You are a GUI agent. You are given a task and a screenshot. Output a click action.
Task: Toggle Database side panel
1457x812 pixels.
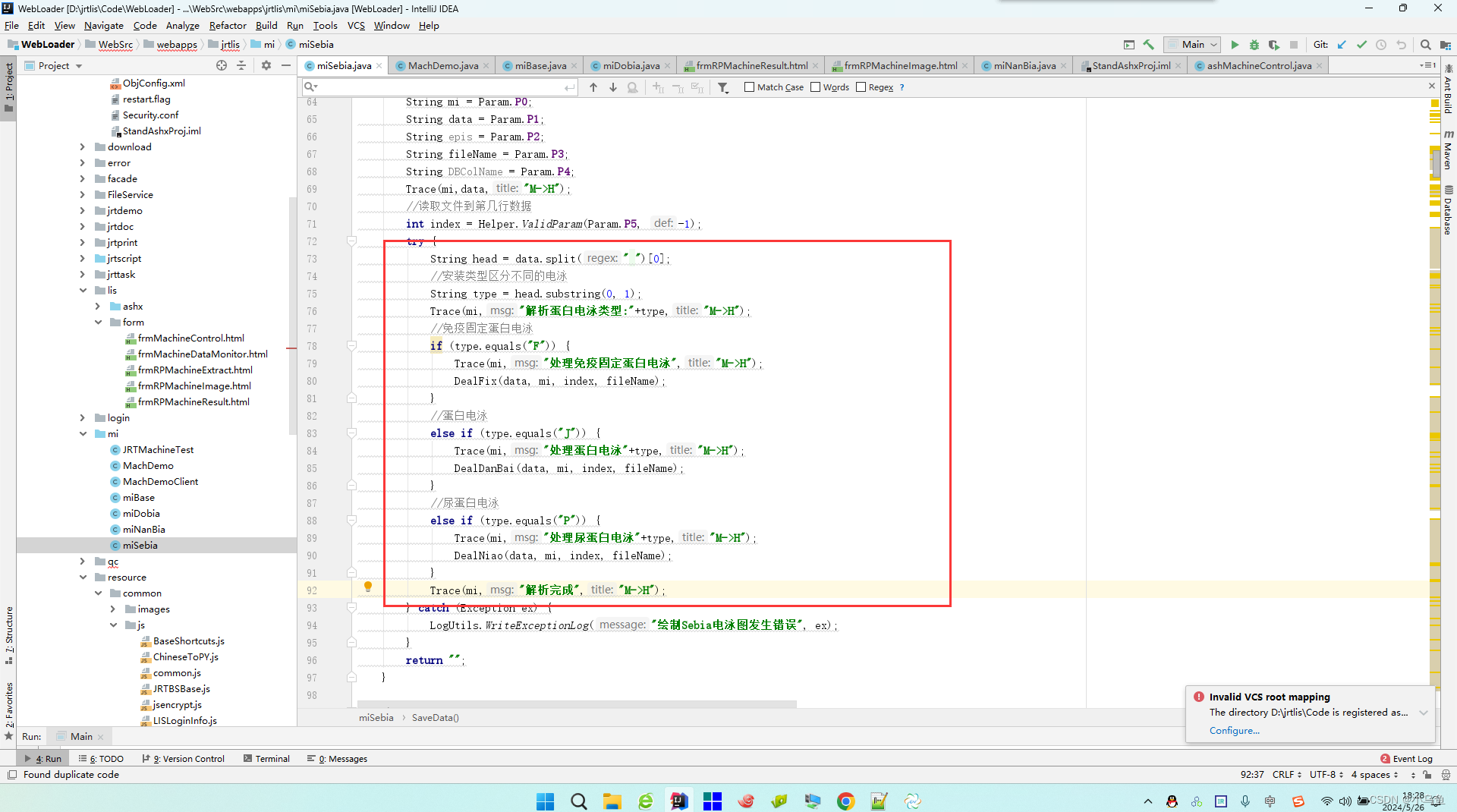pyautogui.click(x=1447, y=210)
